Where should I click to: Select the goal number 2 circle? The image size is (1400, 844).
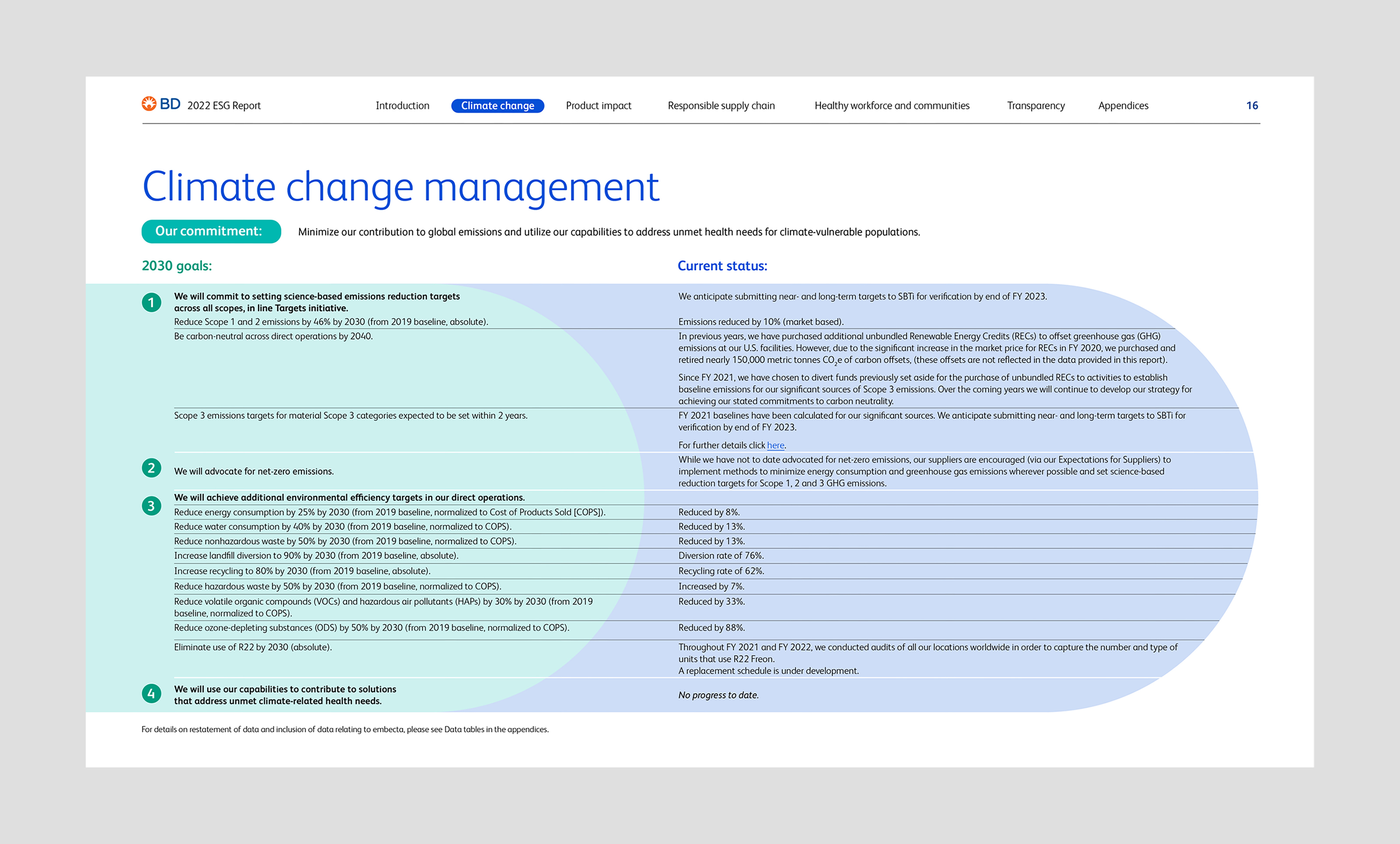(151, 468)
